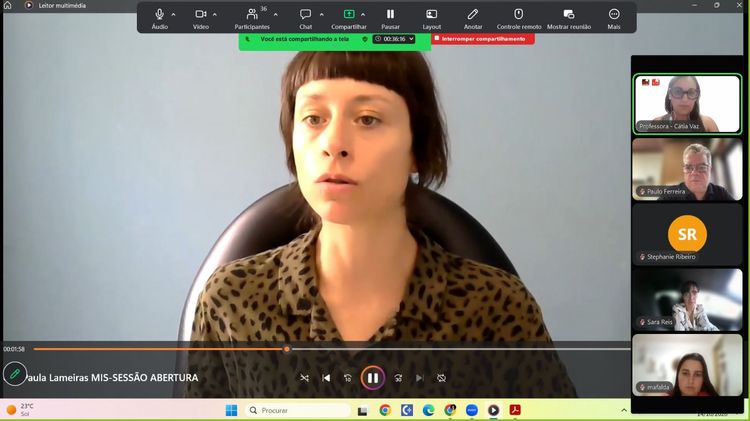Show hidden system tray icons
Viewport: 750px width, 421px height.
pyautogui.click(x=624, y=410)
